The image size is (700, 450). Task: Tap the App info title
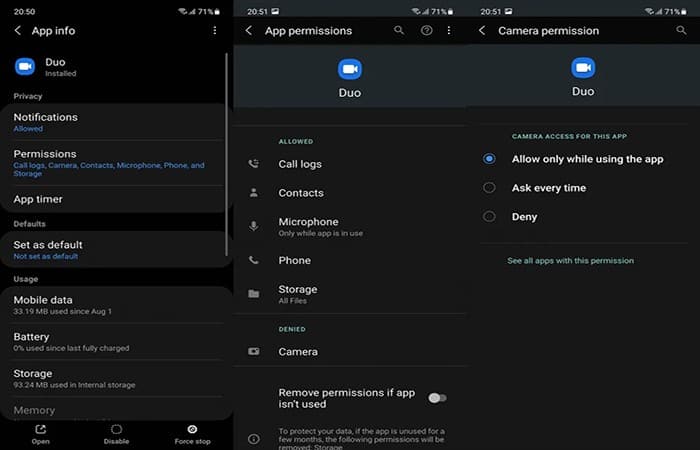pos(53,31)
